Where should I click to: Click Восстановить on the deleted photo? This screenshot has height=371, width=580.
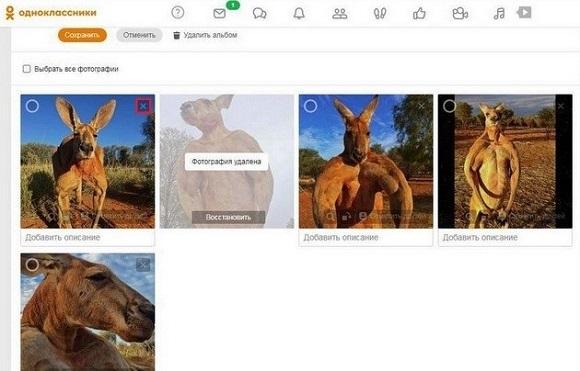(x=228, y=217)
